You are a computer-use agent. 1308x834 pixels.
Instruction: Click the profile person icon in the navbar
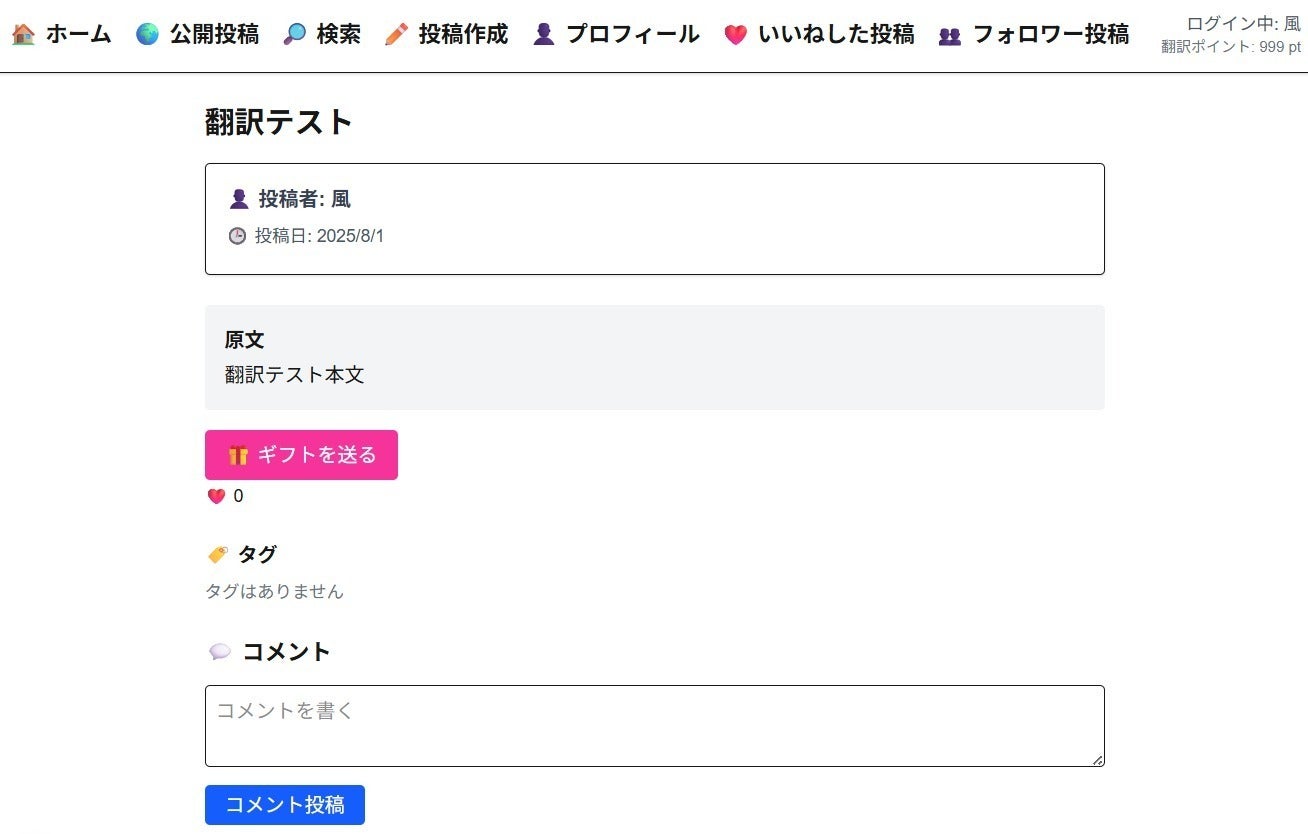click(543, 33)
